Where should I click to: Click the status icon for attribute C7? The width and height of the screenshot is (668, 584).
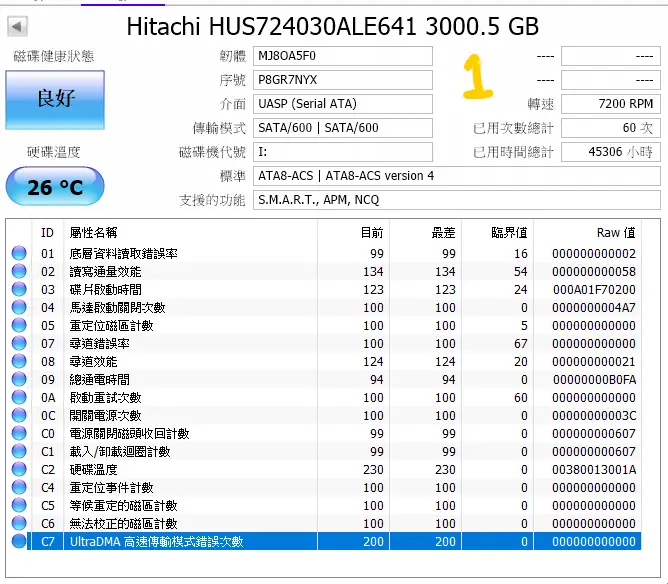19,541
